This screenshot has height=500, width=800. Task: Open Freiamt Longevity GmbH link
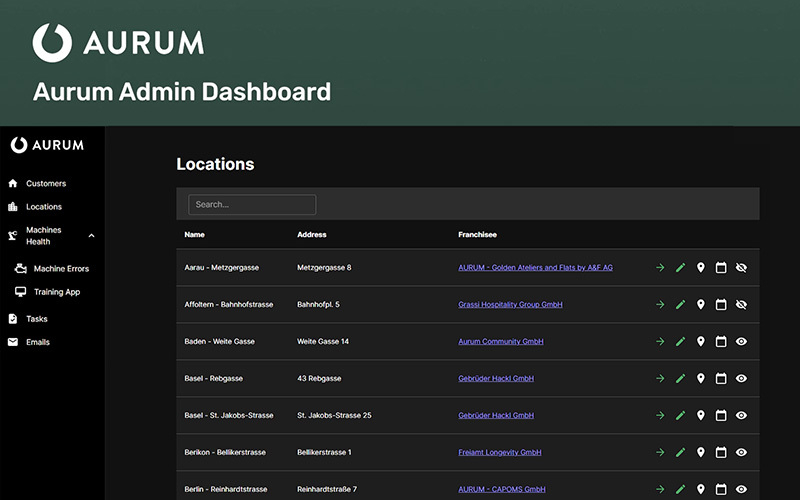click(499, 452)
